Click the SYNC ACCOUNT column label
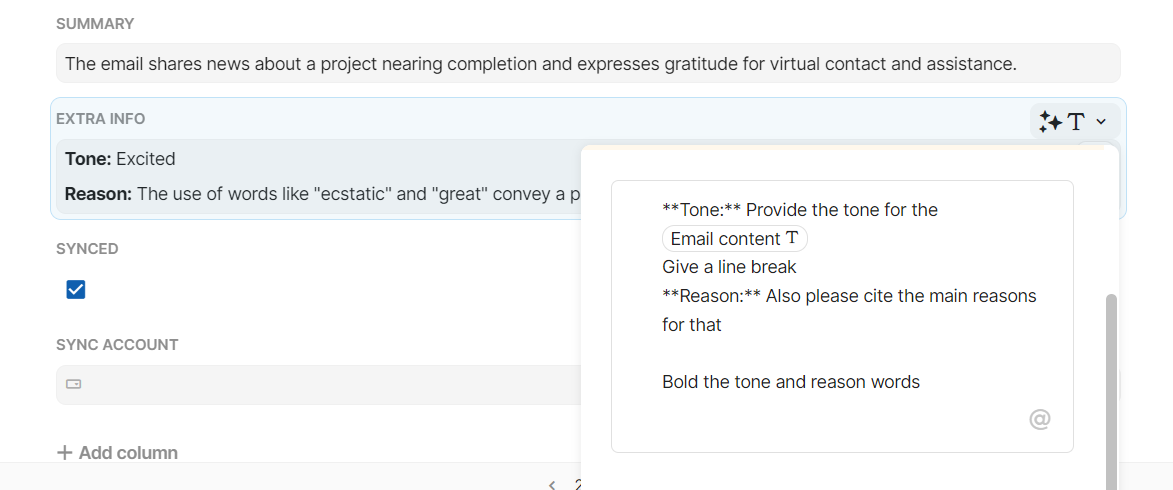Image resolution: width=1173 pixels, height=490 pixels. [117, 345]
